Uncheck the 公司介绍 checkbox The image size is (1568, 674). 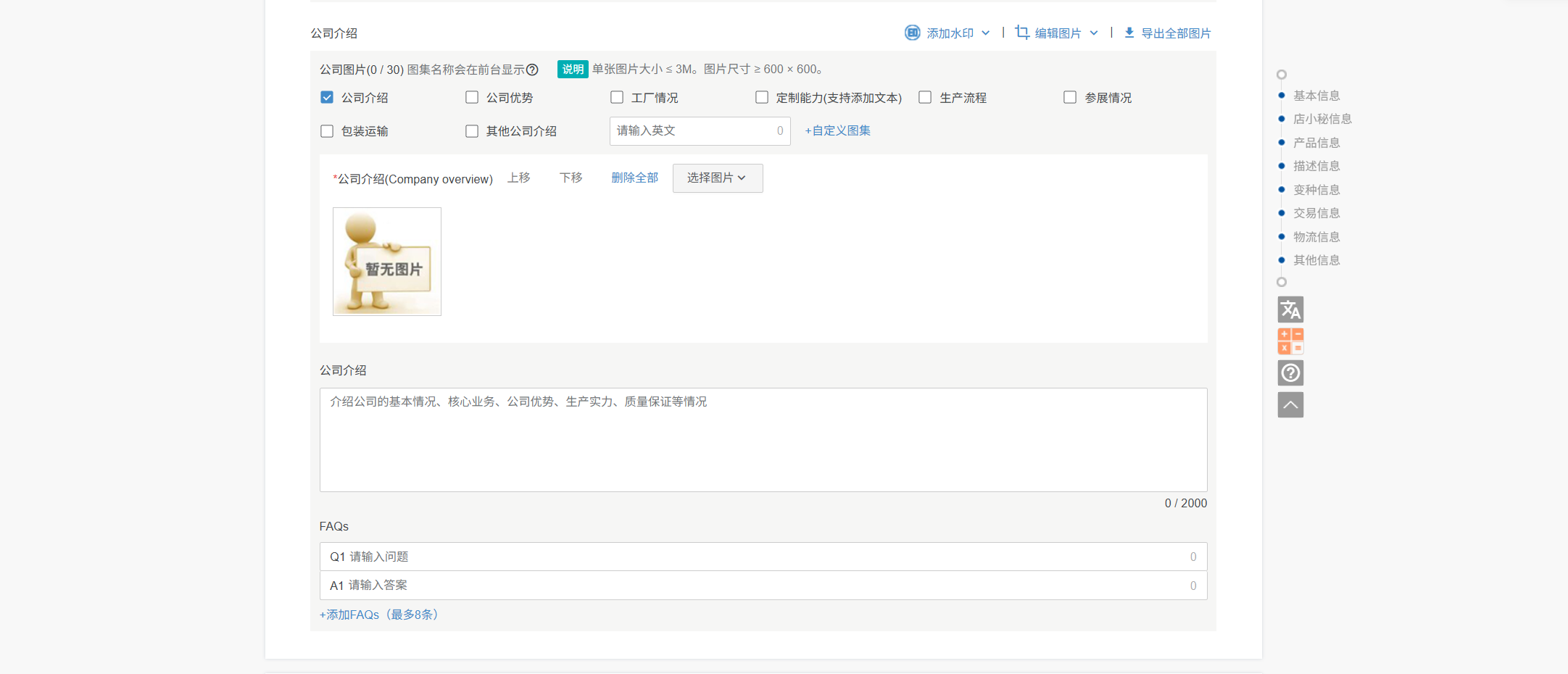click(x=327, y=98)
